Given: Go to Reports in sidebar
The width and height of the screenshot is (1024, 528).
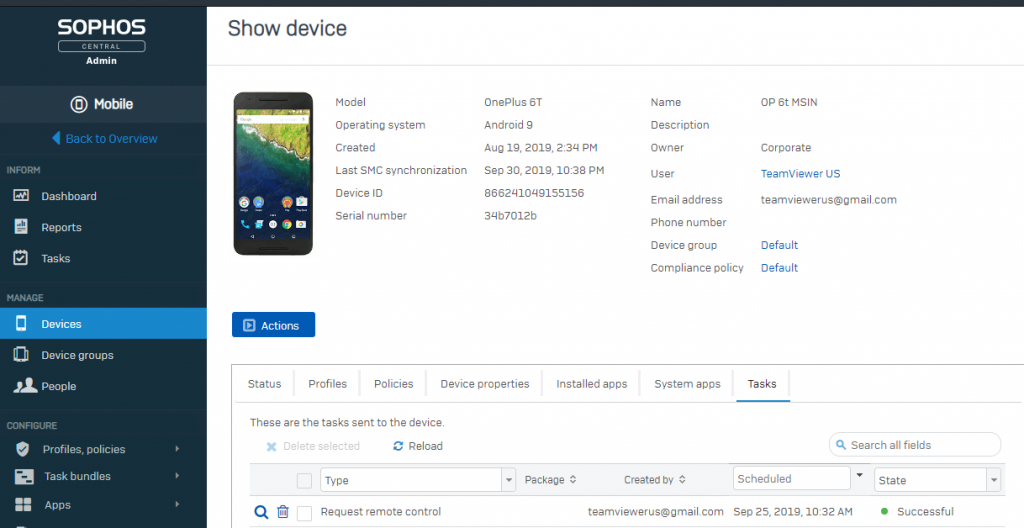Looking at the screenshot, I should click(61, 227).
